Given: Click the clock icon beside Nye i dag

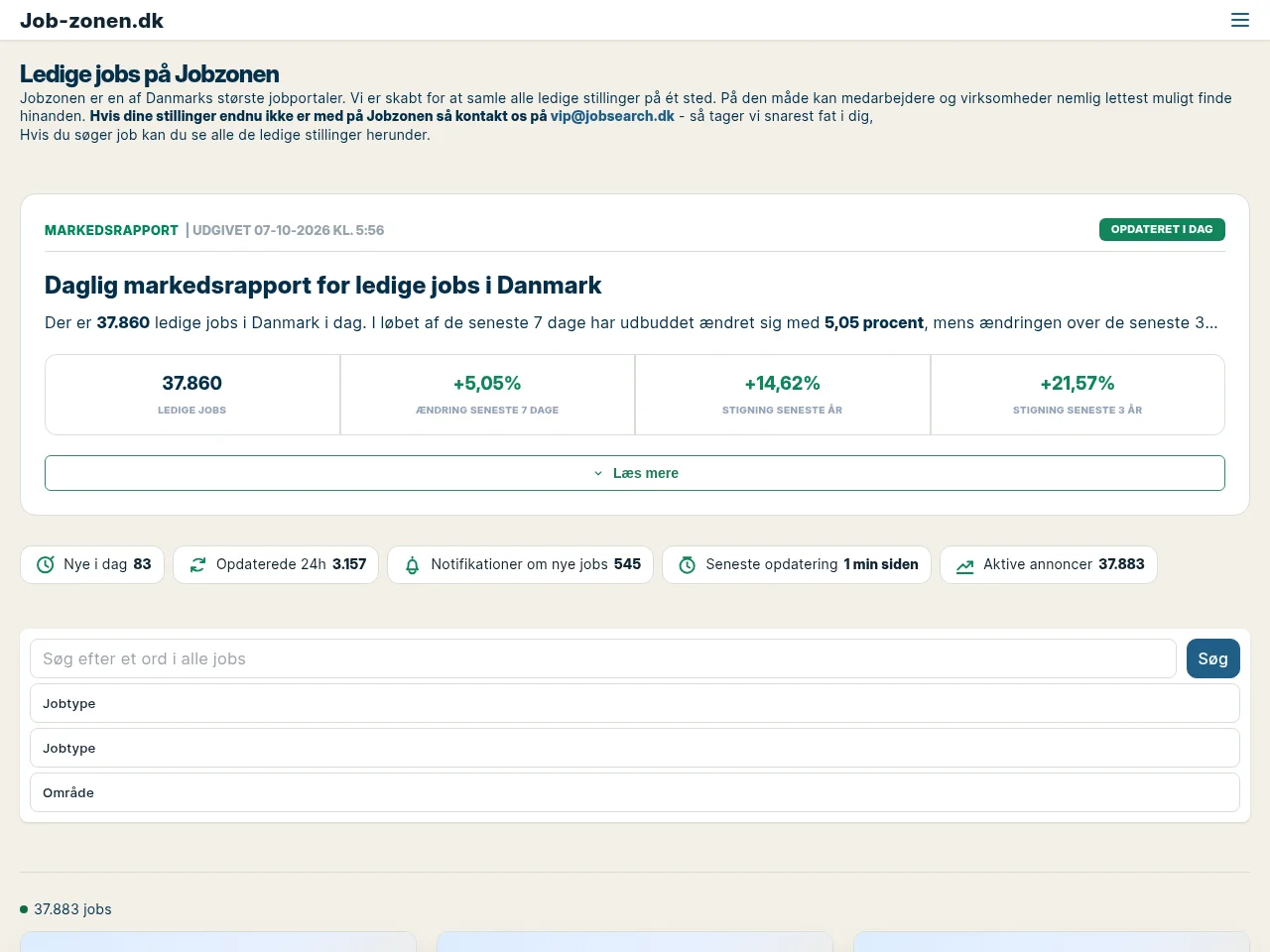Looking at the screenshot, I should coord(46,564).
